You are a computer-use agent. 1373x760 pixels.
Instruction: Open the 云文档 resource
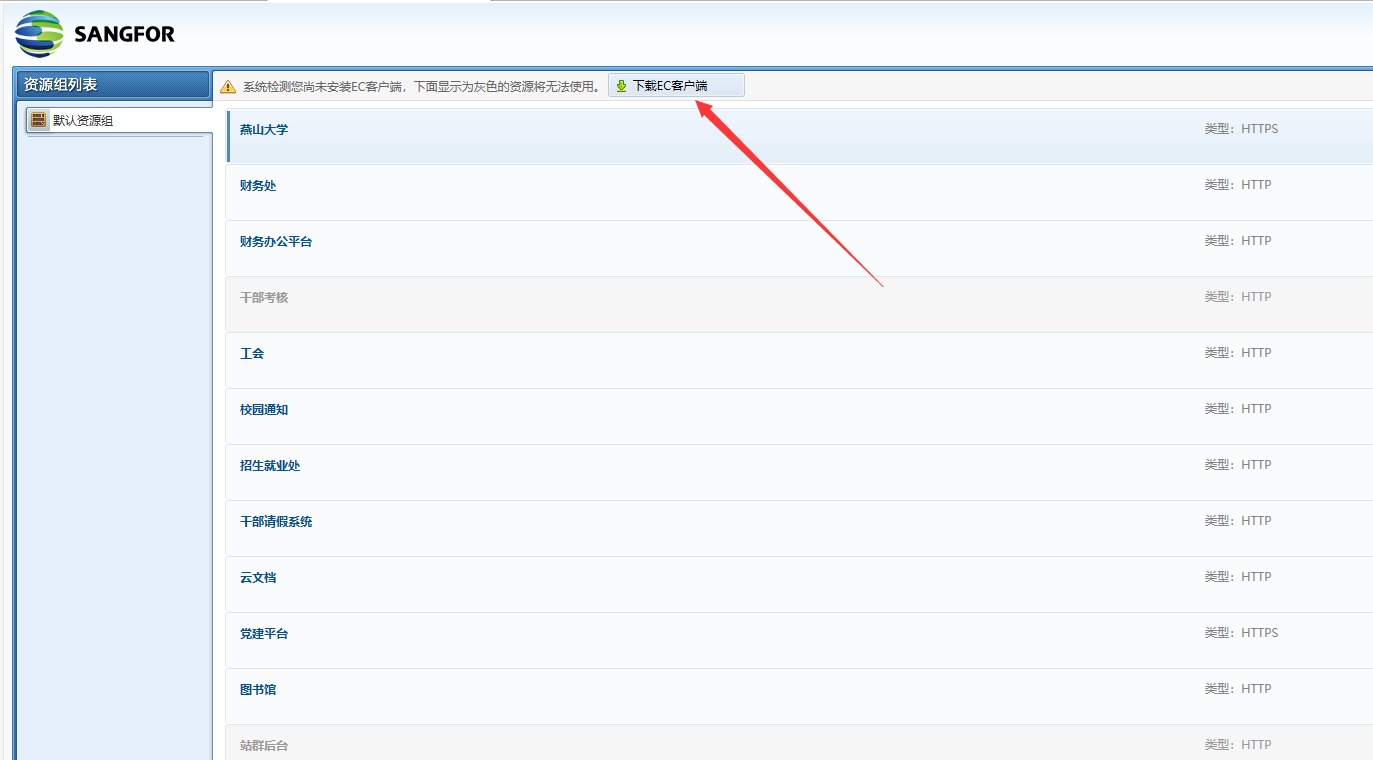pyautogui.click(x=258, y=578)
